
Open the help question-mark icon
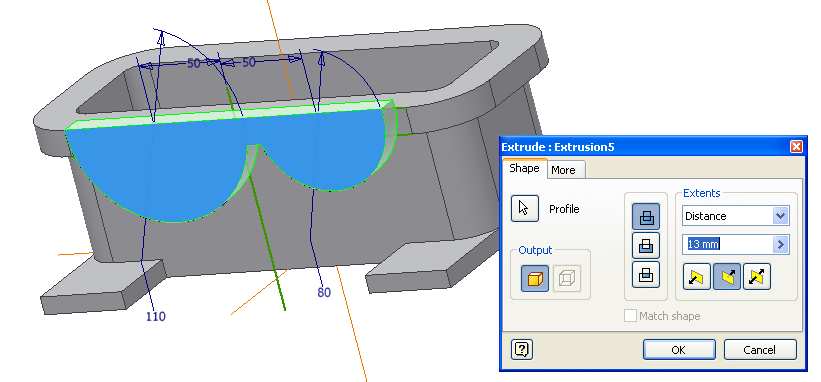click(x=522, y=349)
